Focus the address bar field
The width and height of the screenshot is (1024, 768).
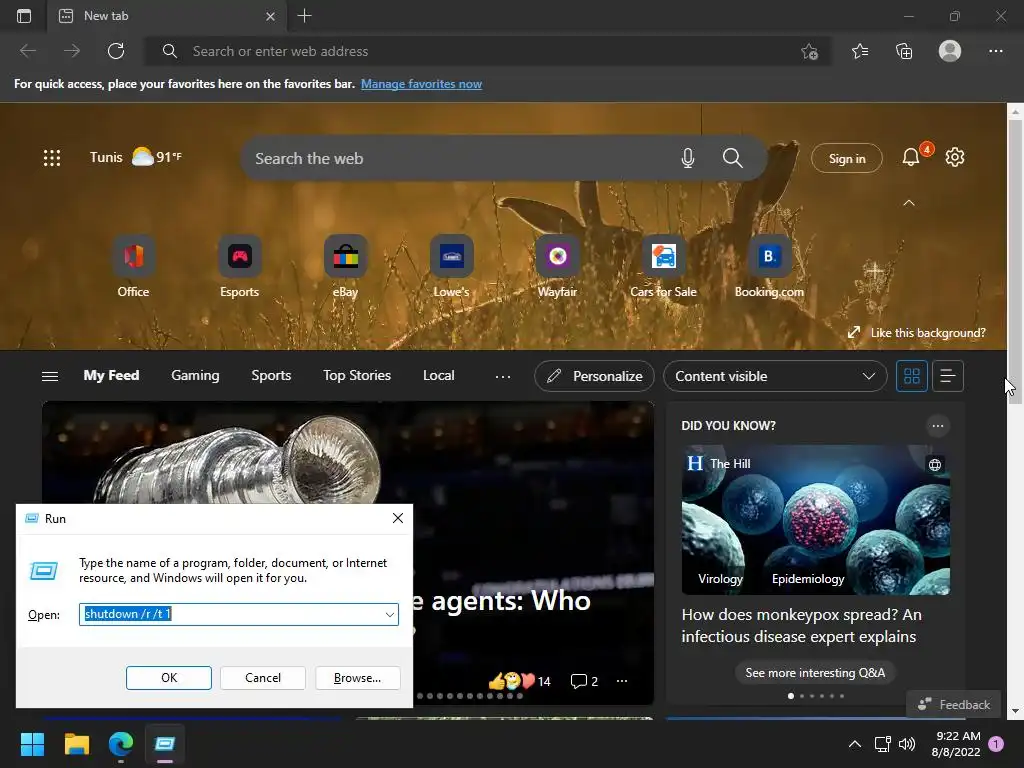coord(487,51)
